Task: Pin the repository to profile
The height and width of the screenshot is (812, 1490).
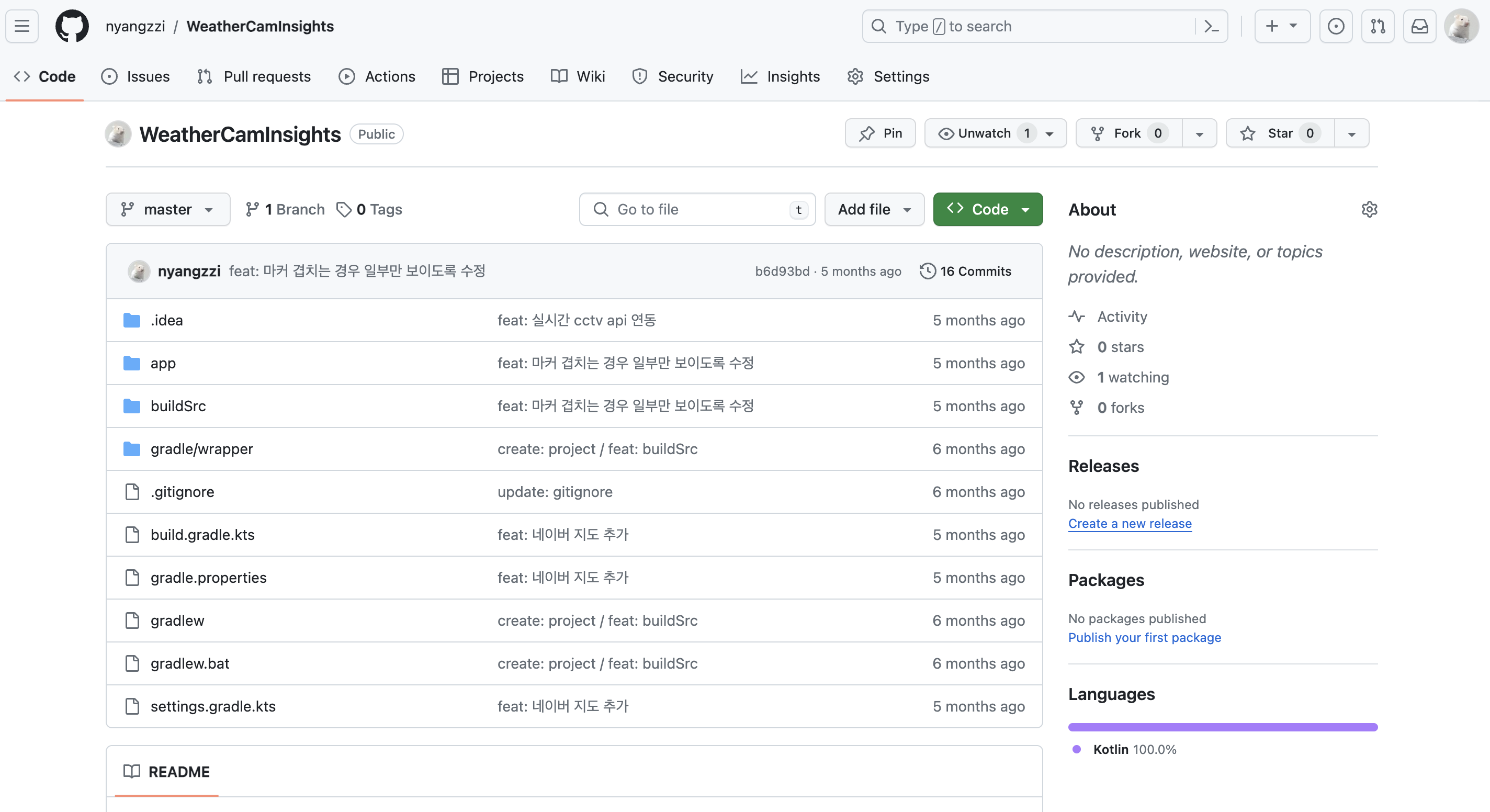Action: tap(880, 133)
